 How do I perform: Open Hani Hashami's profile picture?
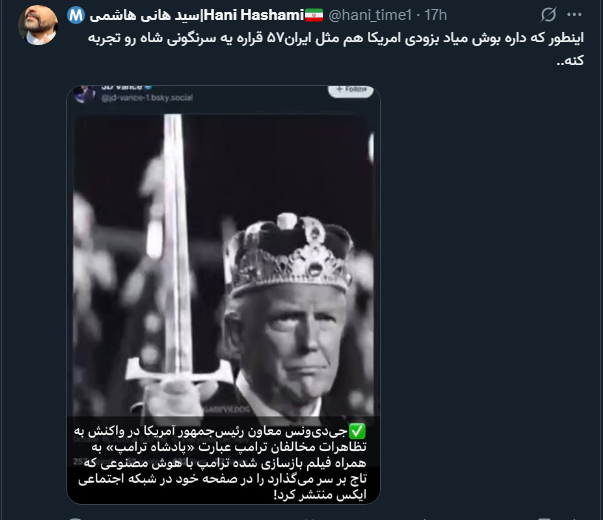[38, 25]
